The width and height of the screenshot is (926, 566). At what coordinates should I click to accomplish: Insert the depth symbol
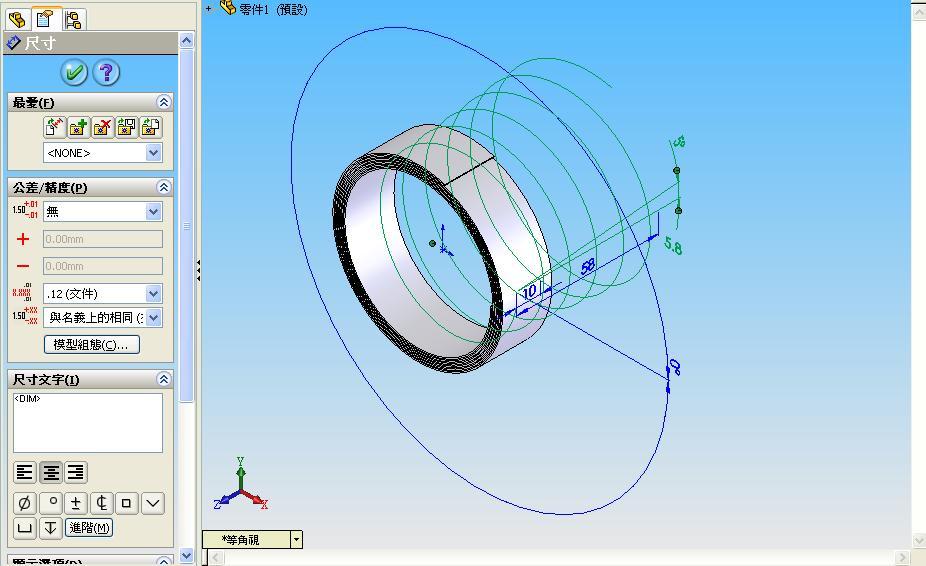click(x=51, y=528)
